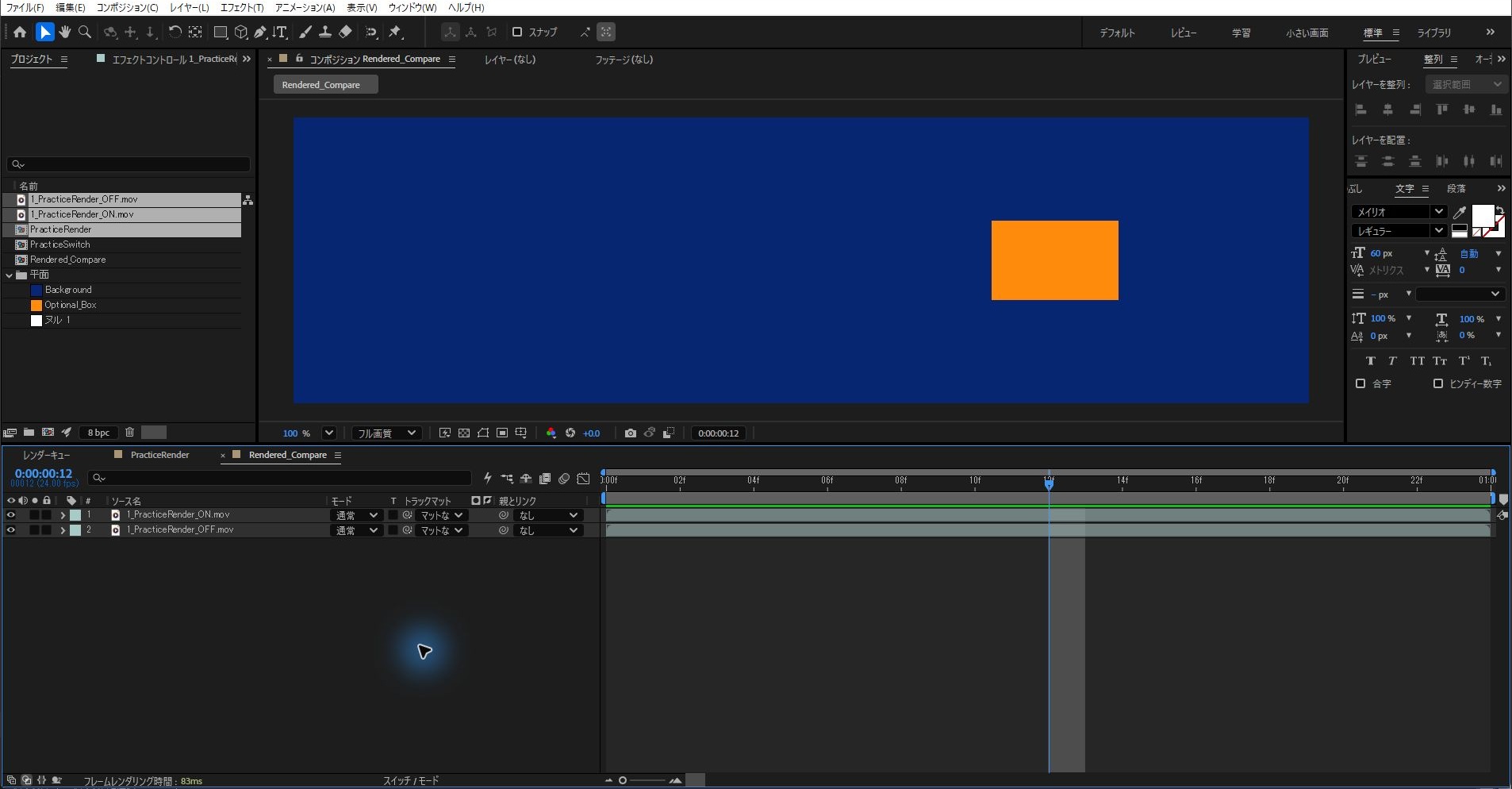The image size is (1512, 789).
Task: Switch to the PracticeRender timeline tab
Action: coord(159,455)
